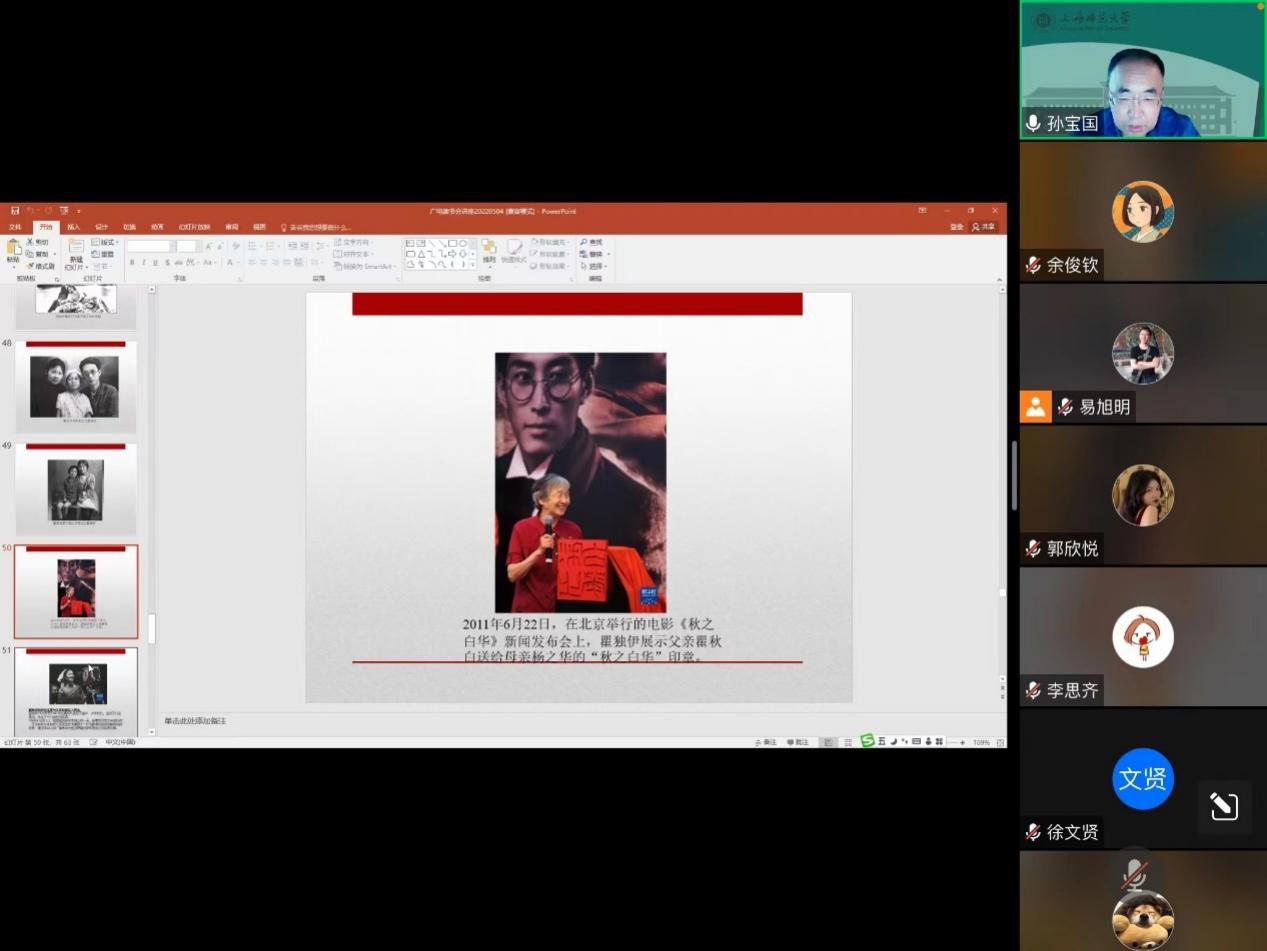1267x951 pixels.
Task: Open the Insert (插入) ribbon tab
Action: click(x=73, y=227)
